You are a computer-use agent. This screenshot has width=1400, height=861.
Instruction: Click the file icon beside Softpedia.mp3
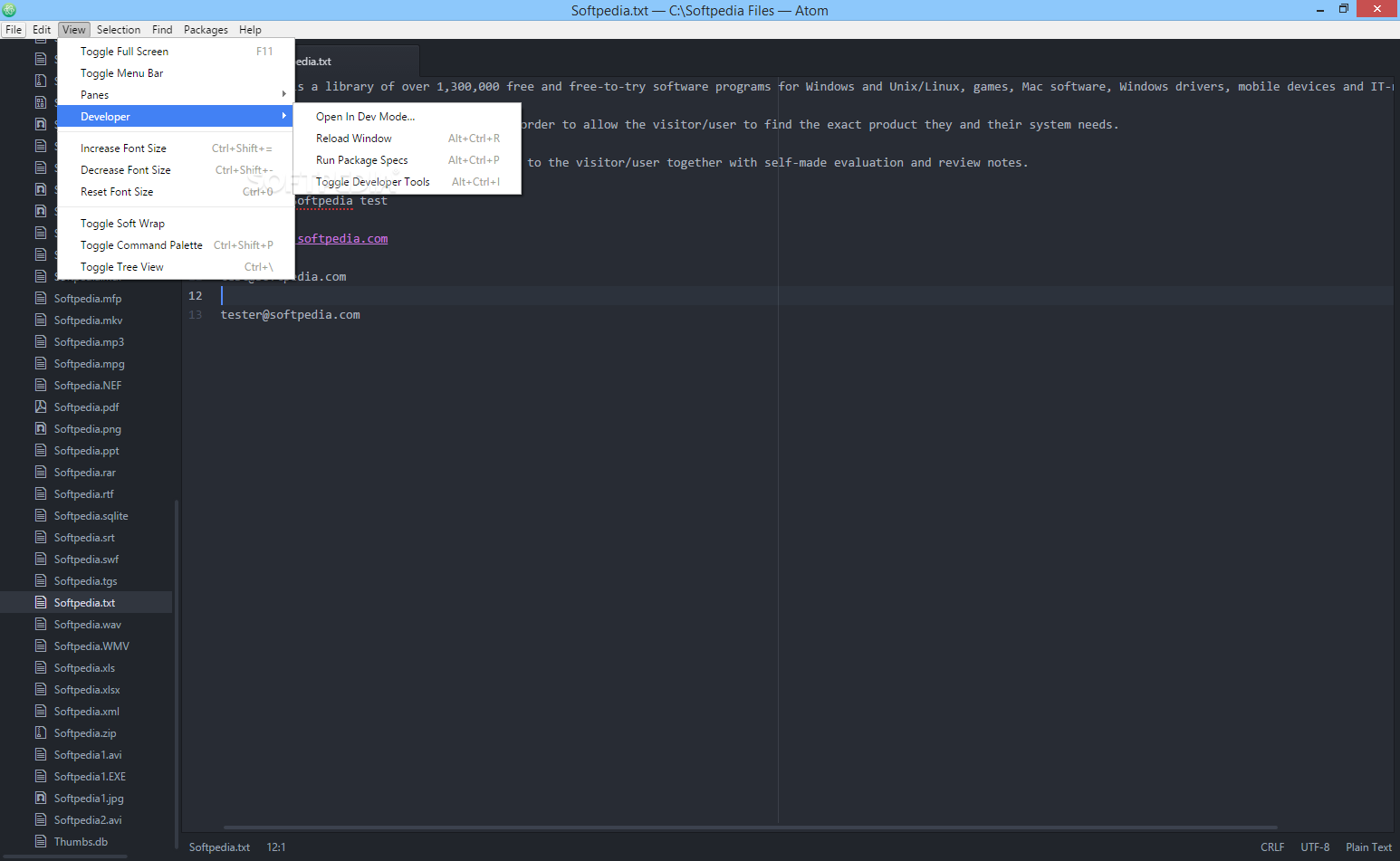(x=41, y=341)
